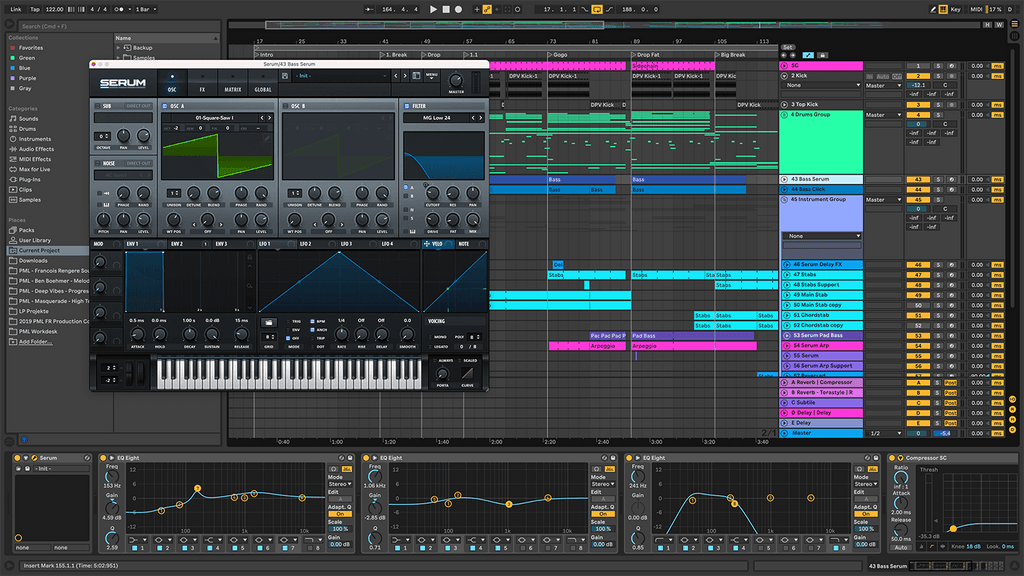Image resolution: width=1024 pixels, height=576 pixels.
Task: Expand the Backup folder in browser
Action: (x=118, y=48)
